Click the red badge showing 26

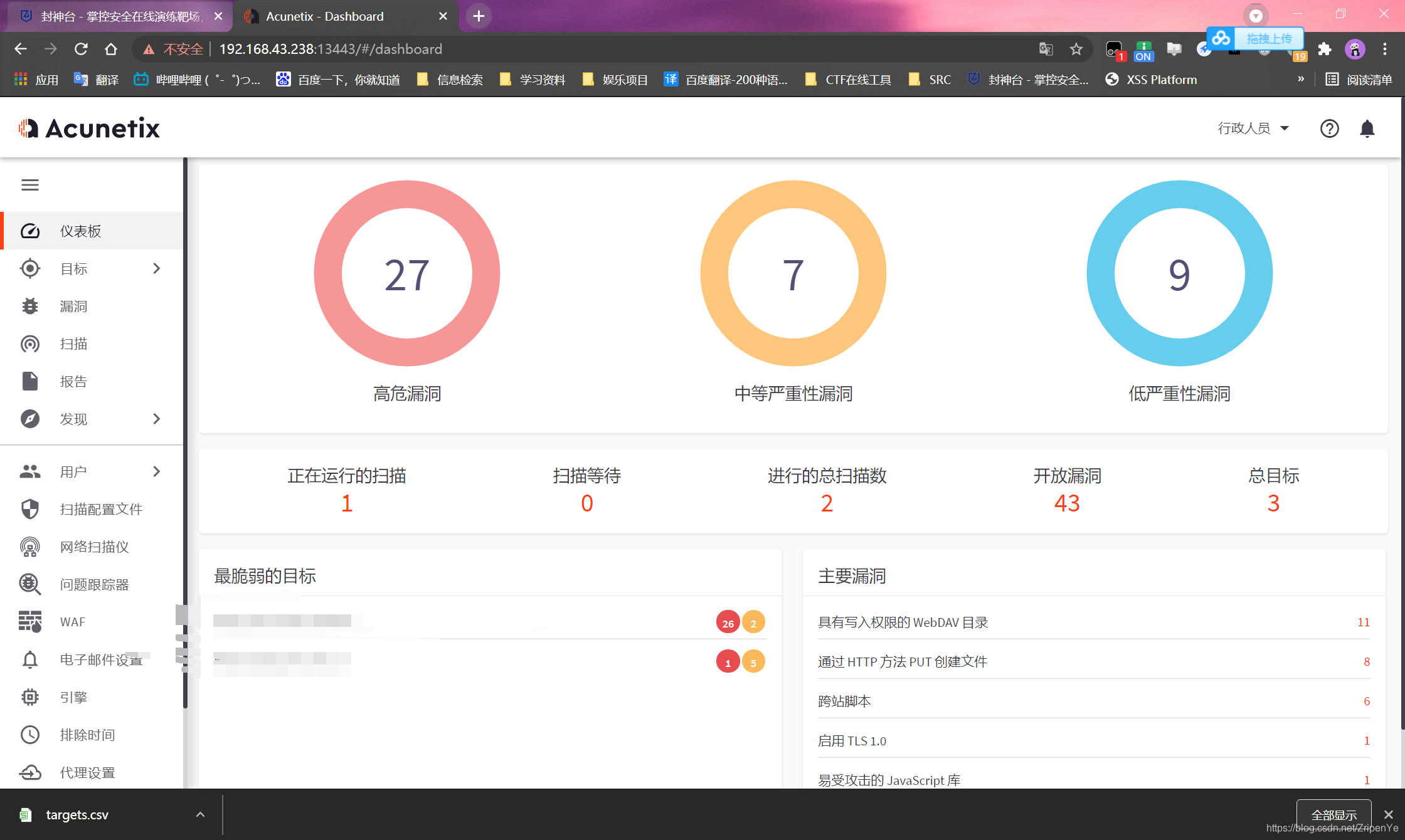(728, 622)
